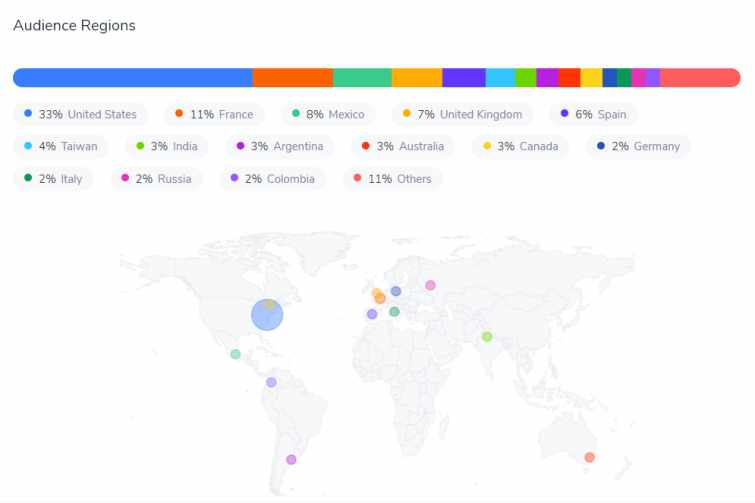Select the 6% Spain legend item
The image size is (755, 503).
593,114
